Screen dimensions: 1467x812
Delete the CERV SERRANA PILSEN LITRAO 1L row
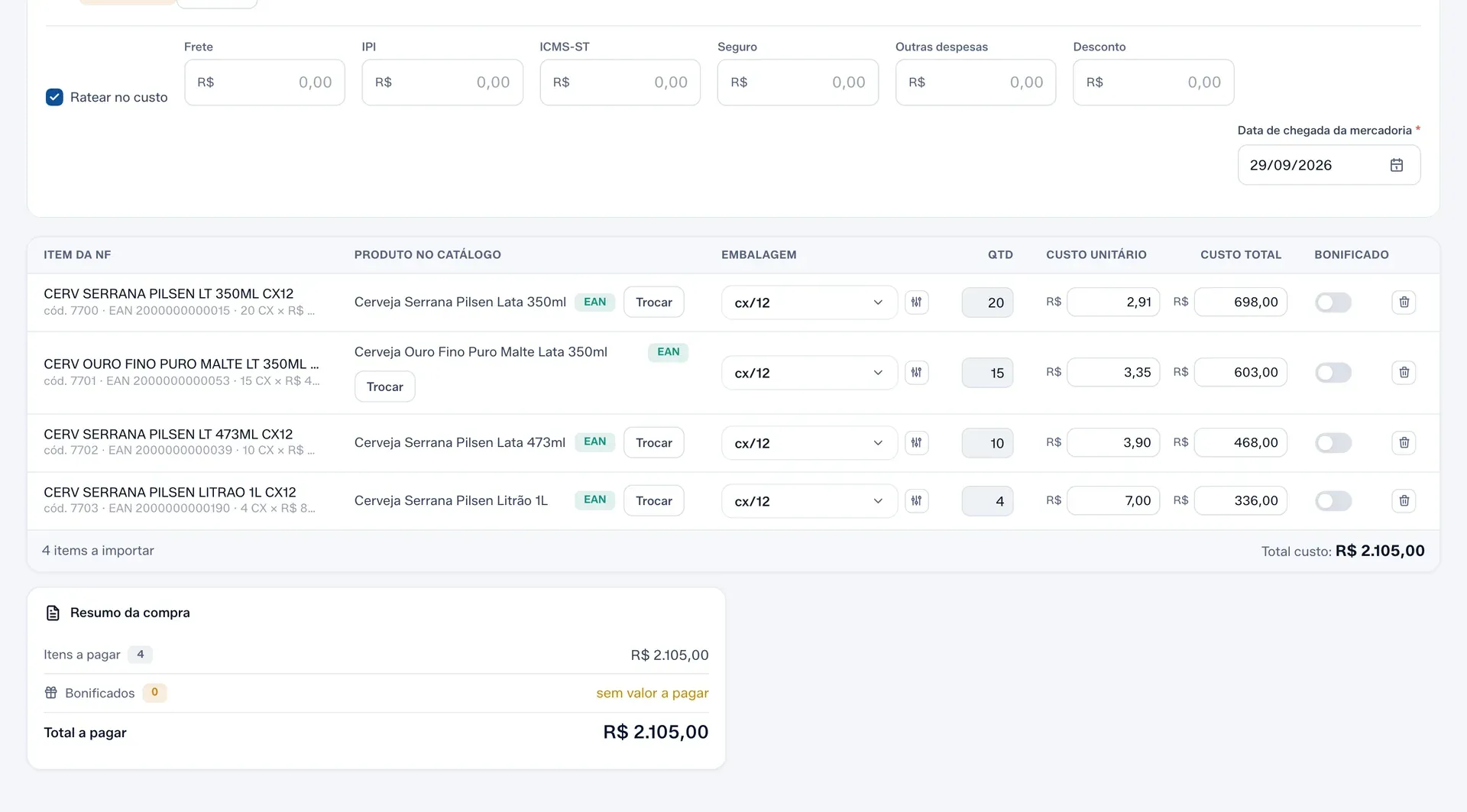tap(1404, 501)
